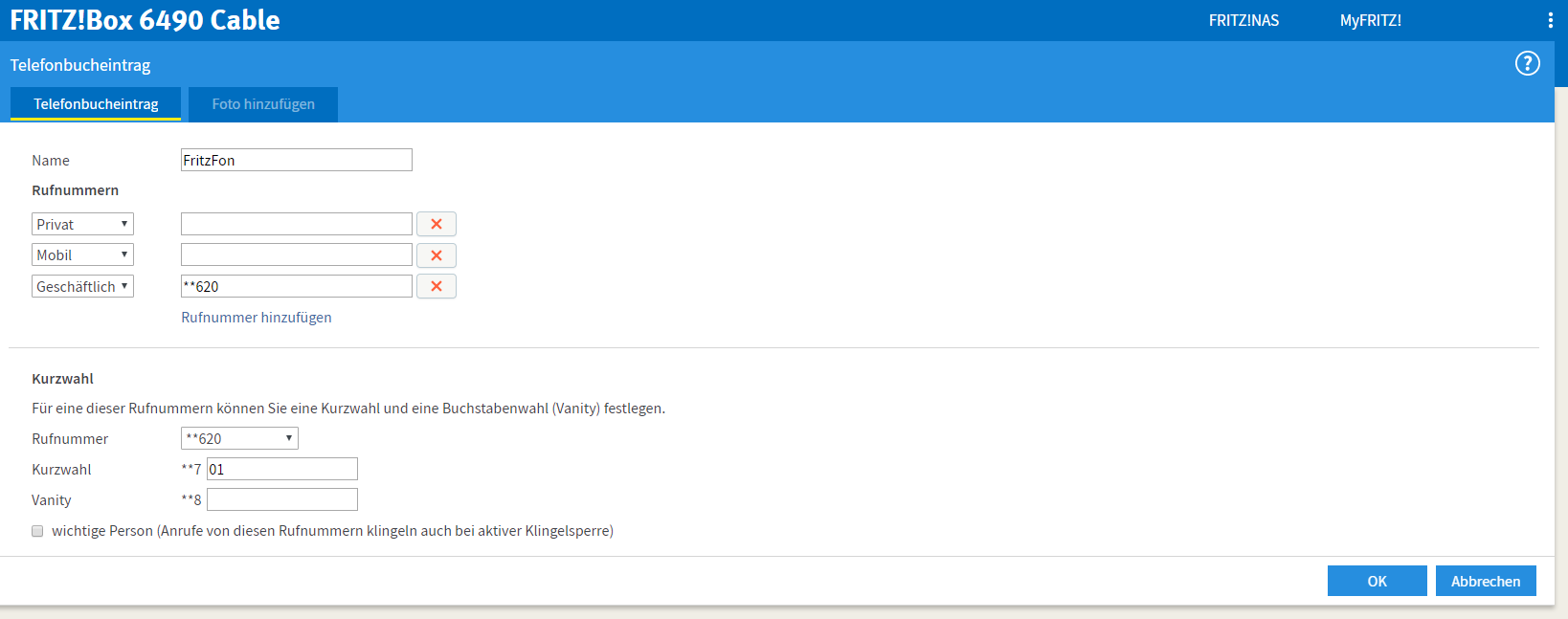Click the Abbrechen button

click(x=1486, y=581)
